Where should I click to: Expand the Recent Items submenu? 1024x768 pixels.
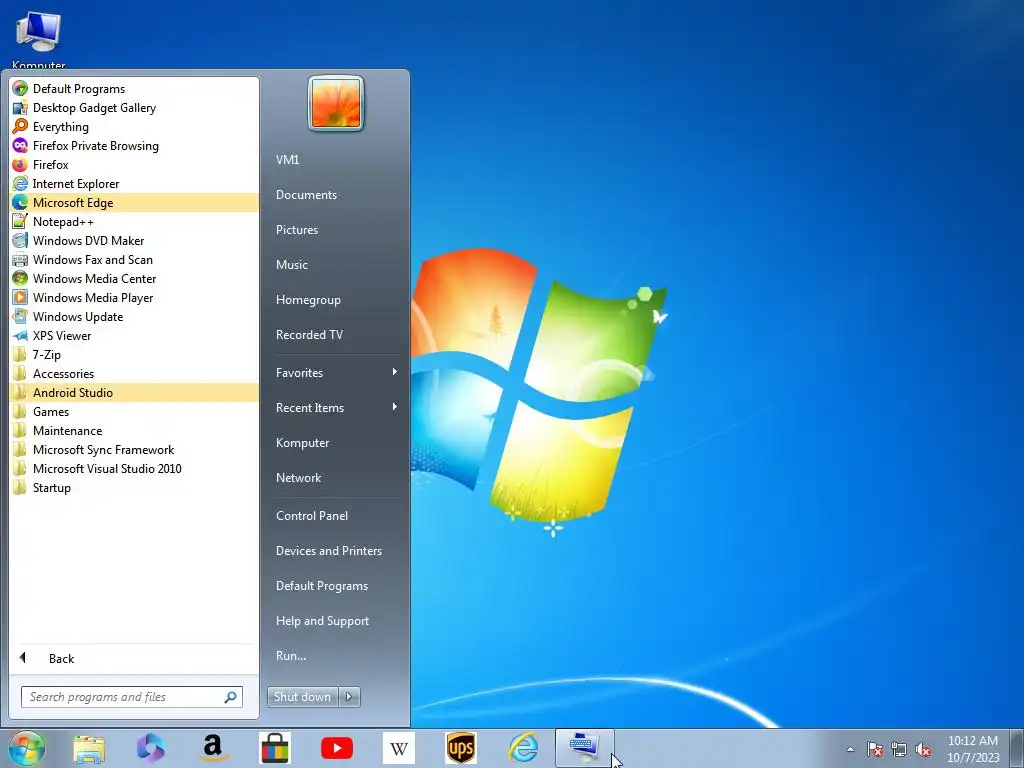click(336, 408)
